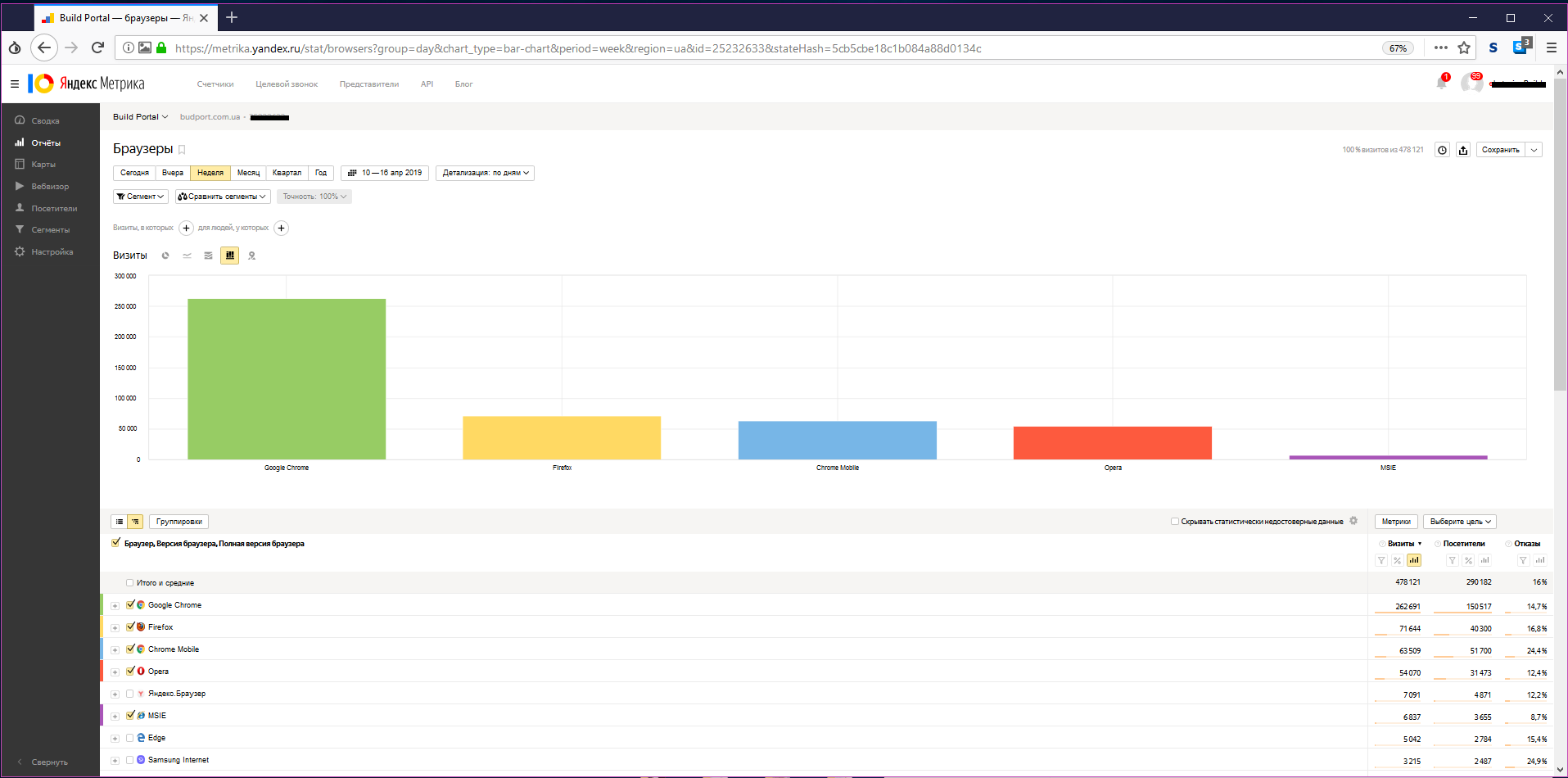1568x778 pixels.
Task: Click the red Opera chart bar
Action: tap(1113, 443)
